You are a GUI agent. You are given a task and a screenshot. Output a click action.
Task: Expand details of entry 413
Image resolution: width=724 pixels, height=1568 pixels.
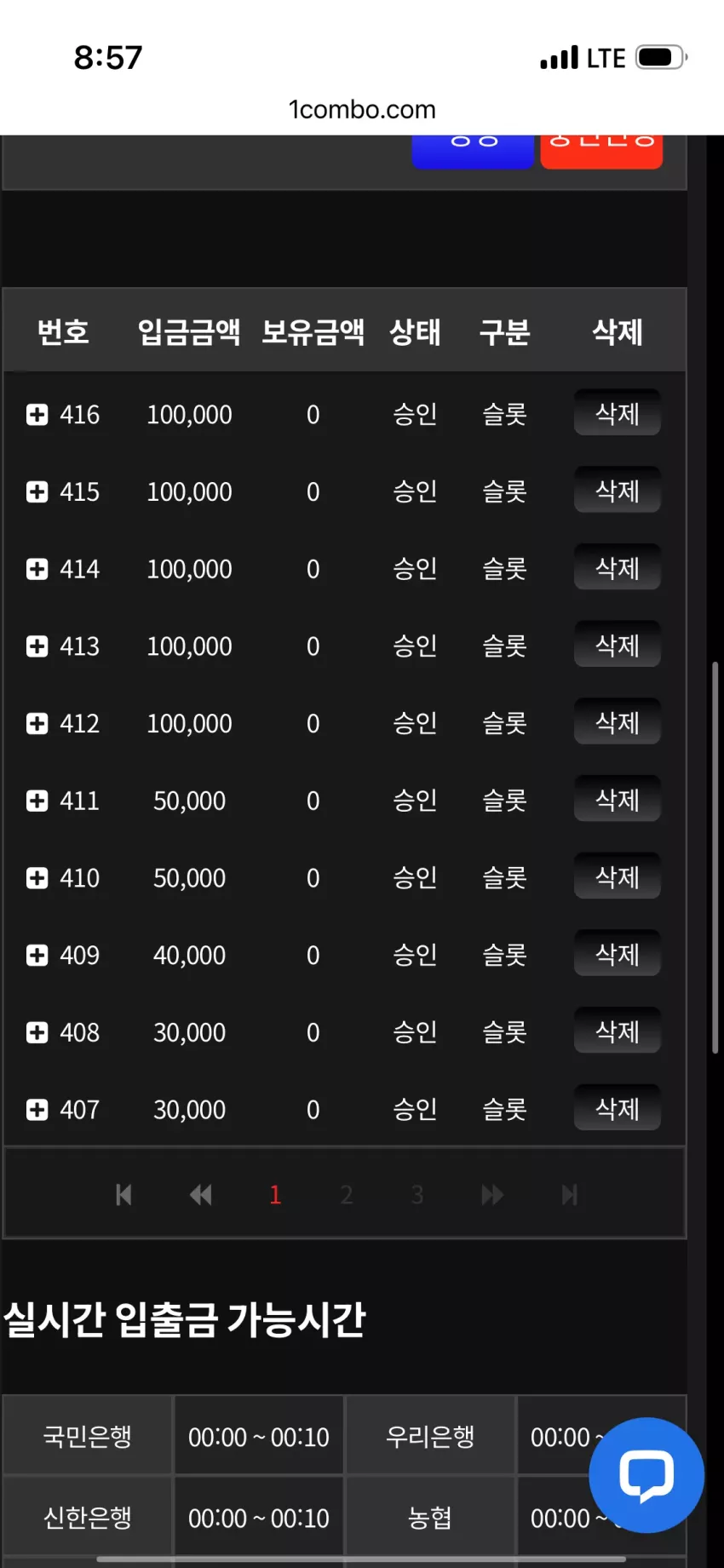point(37,646)
